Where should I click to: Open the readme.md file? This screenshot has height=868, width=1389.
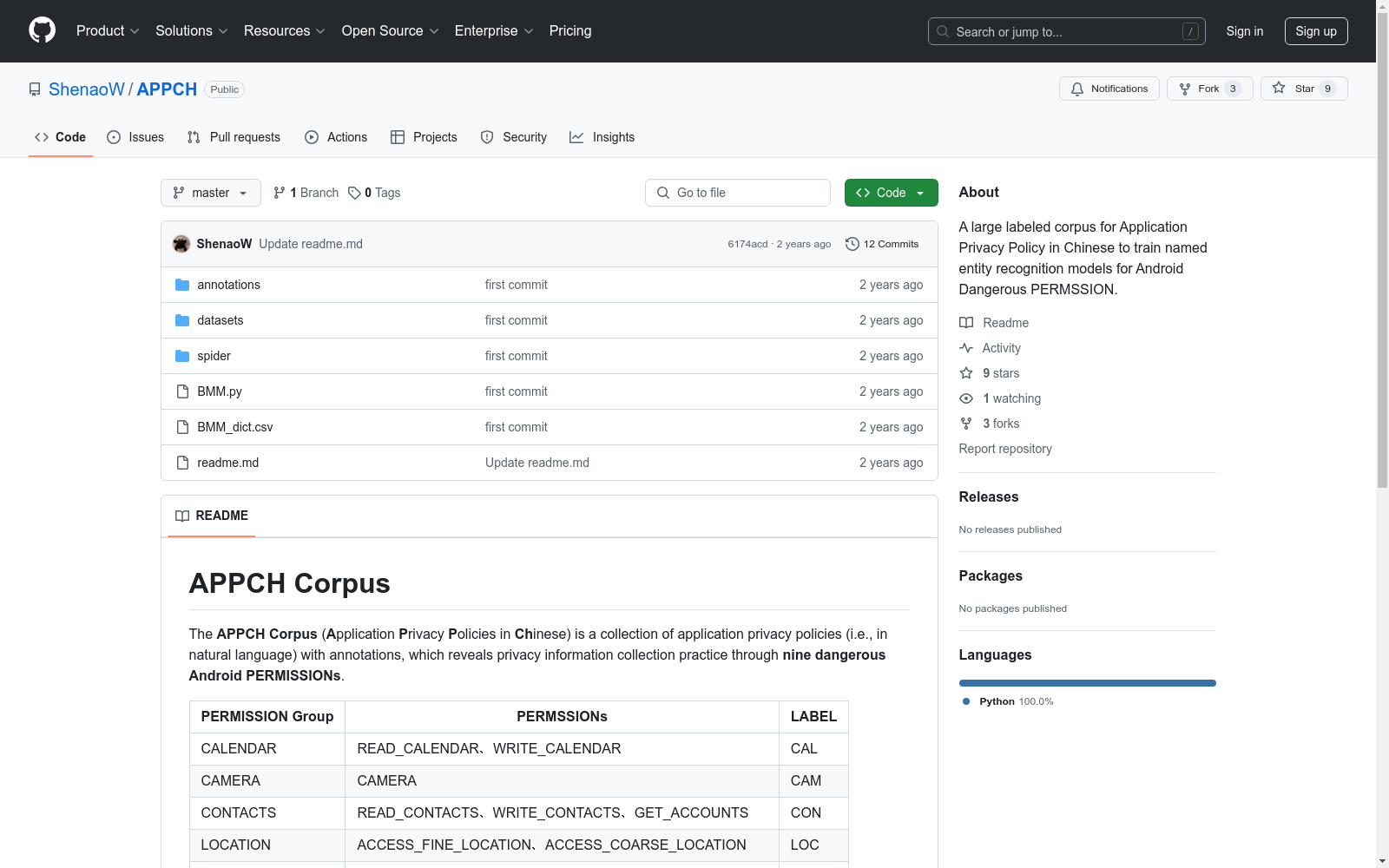(x=228, y=463)
